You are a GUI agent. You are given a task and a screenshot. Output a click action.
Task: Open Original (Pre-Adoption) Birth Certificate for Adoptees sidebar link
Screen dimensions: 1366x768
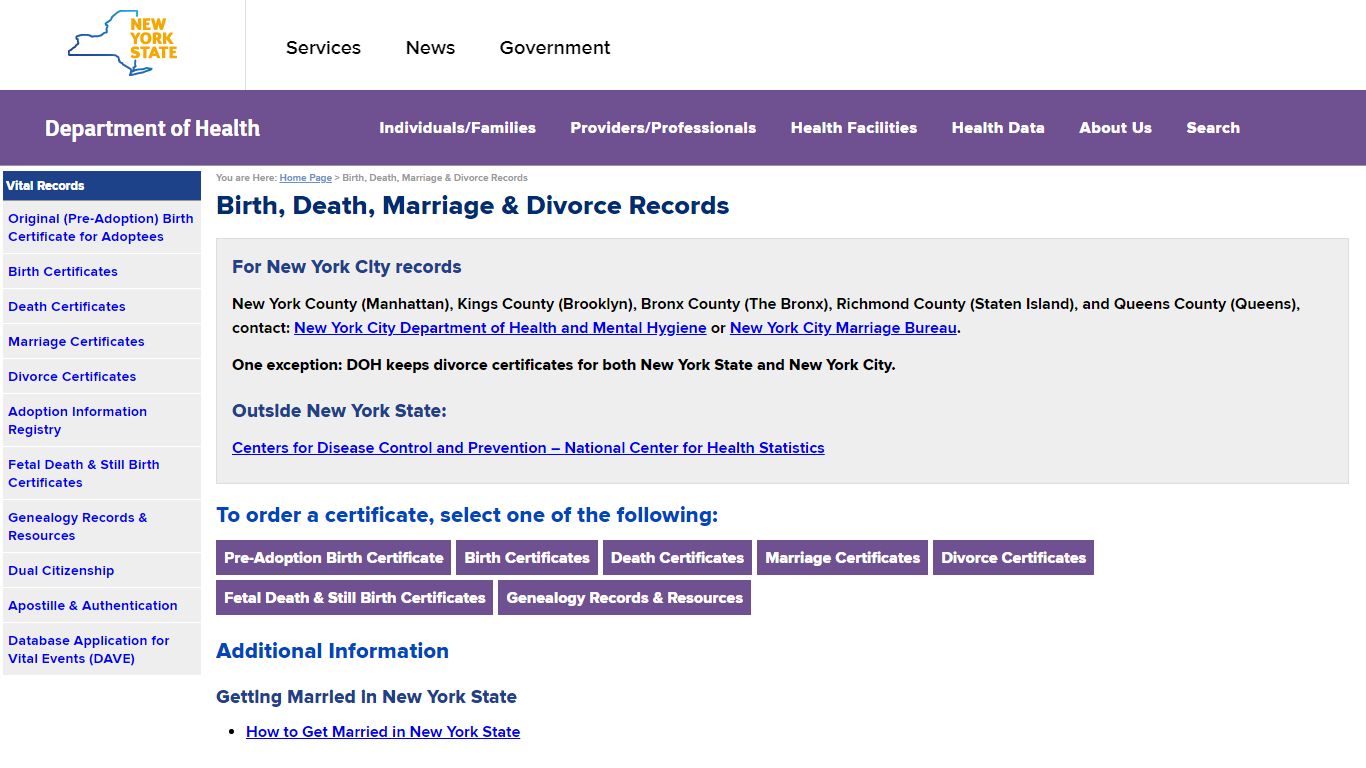tap(101, 227)
